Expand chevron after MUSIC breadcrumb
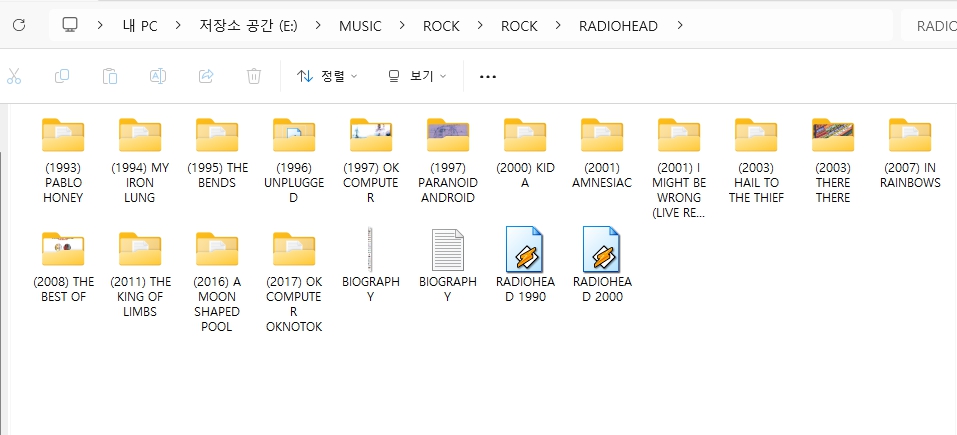This screenshot has width=957, height=435. coord(402,26)
